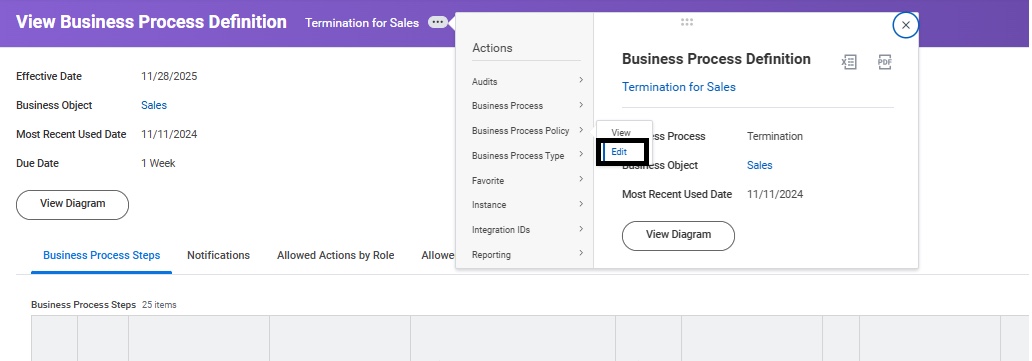Open Business Process Type submenu
This screenshot has width=1032, height=361.
[527, 155]
